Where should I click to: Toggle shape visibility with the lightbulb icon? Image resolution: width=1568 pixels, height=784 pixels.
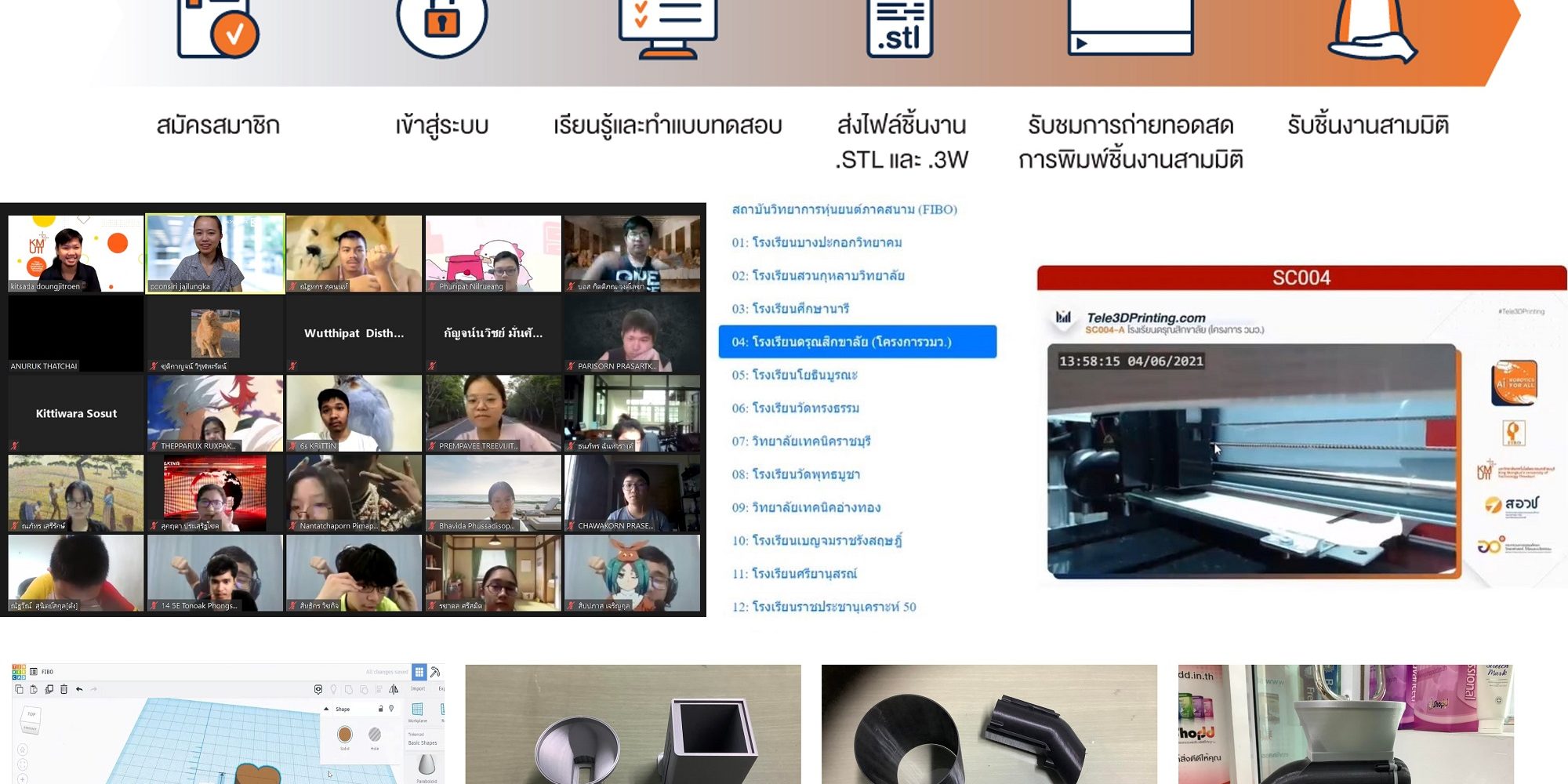click(x=392, y=708)
